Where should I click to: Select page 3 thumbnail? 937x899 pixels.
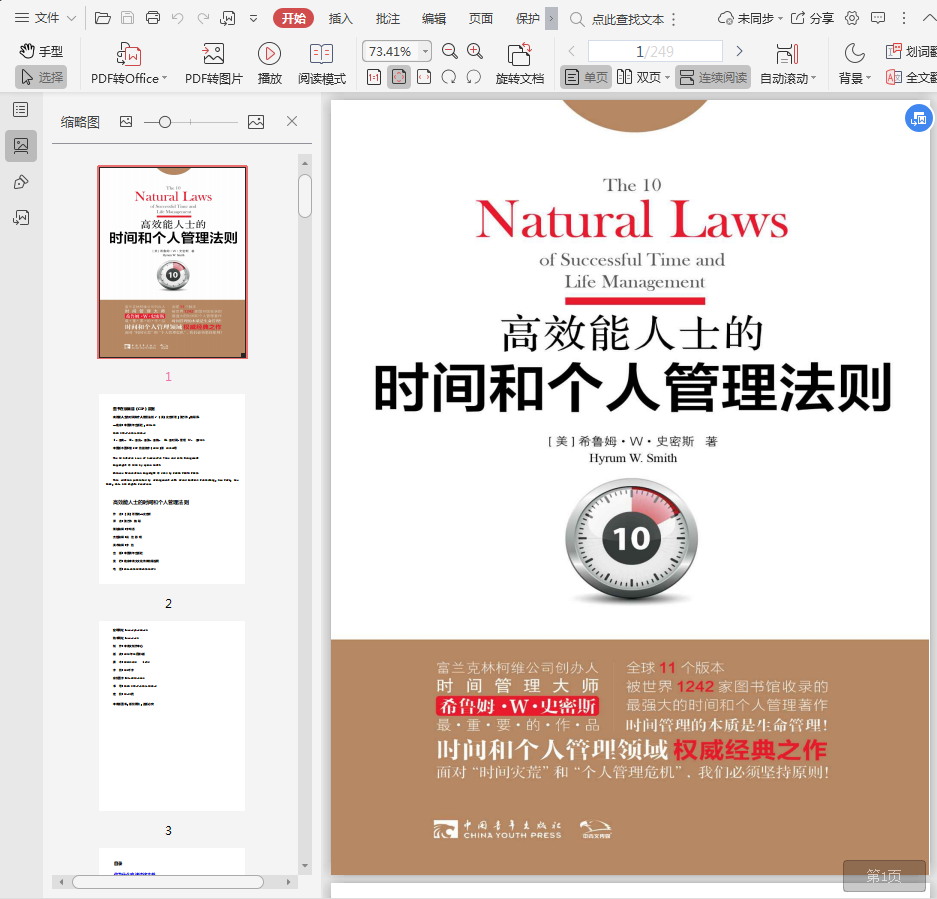[172, 715]
